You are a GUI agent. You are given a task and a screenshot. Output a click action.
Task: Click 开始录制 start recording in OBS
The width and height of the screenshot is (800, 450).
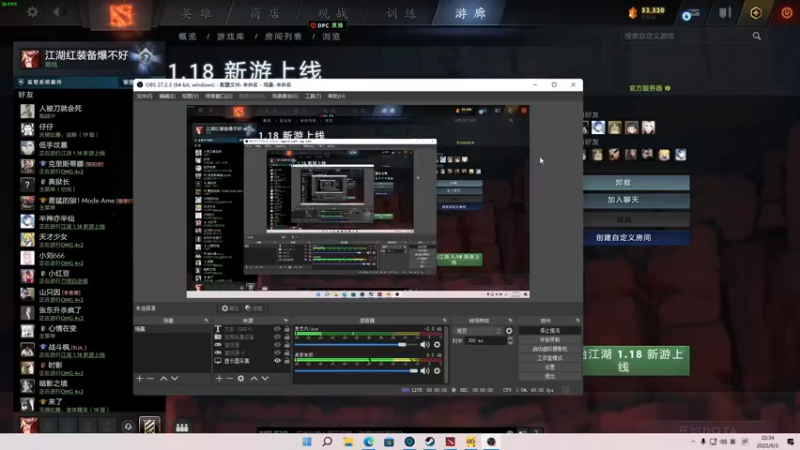tap(549, 340)
